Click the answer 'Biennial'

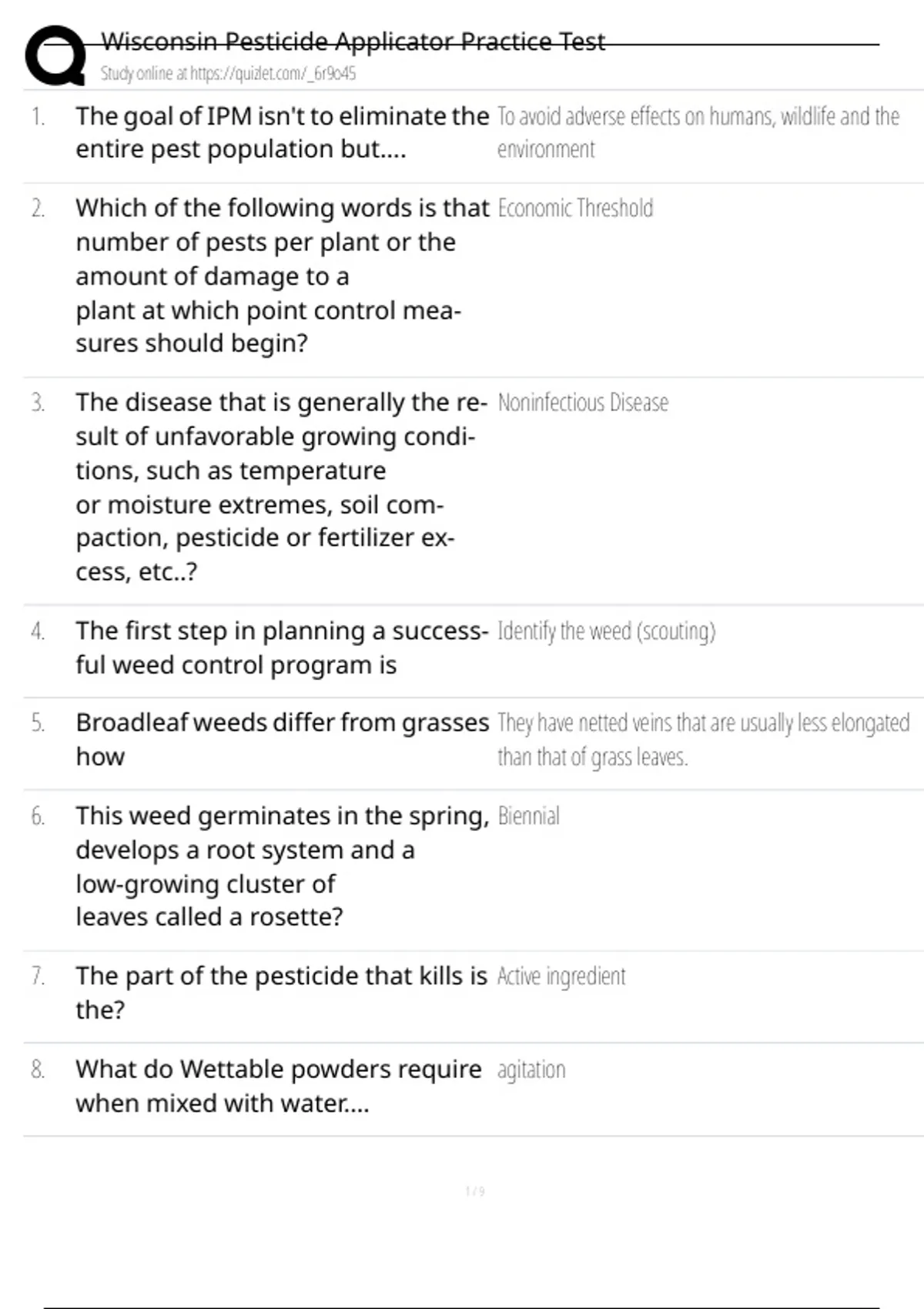point(529,816)
